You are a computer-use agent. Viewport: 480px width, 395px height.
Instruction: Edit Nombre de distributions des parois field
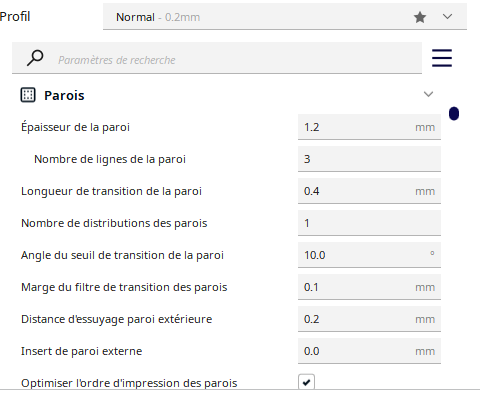369,223
